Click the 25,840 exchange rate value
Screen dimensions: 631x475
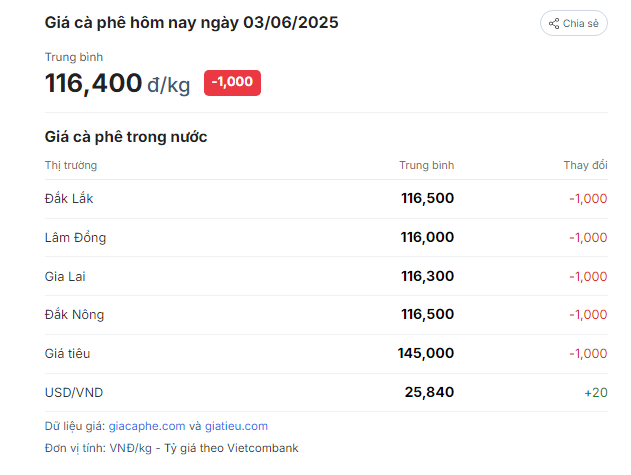pos(429,392)
